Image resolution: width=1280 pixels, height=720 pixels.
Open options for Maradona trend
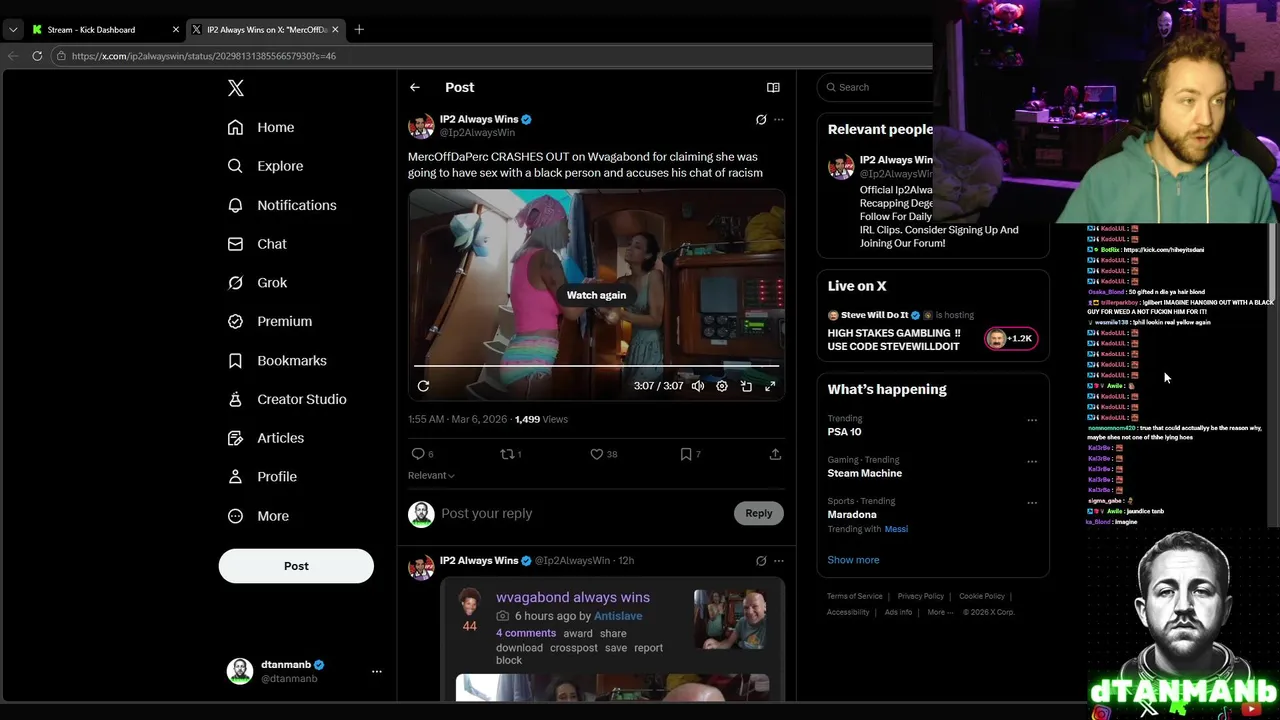coord(1032,502)
